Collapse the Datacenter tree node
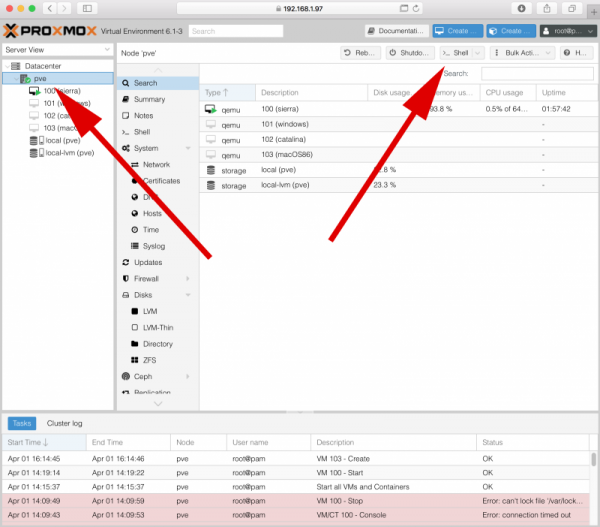Screen dimensions: 600x527 [x=7, y=66]
